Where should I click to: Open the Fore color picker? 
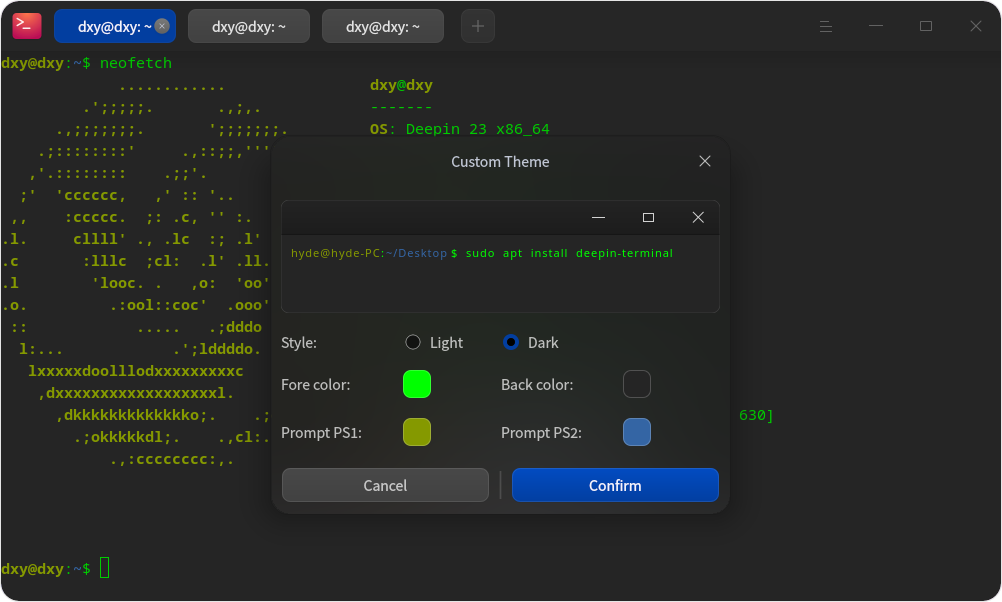pyautogui.click(x=417, y=384)
